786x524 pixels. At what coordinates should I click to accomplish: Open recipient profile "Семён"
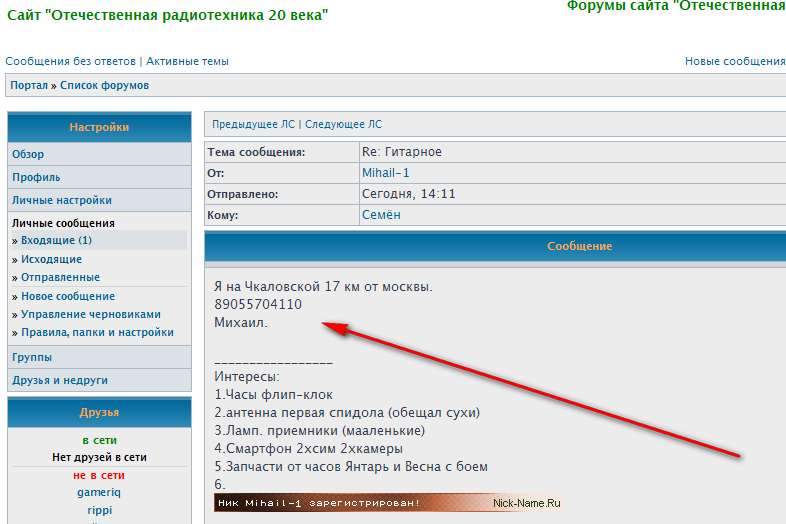pyautogui.click(x=381, y=215)
